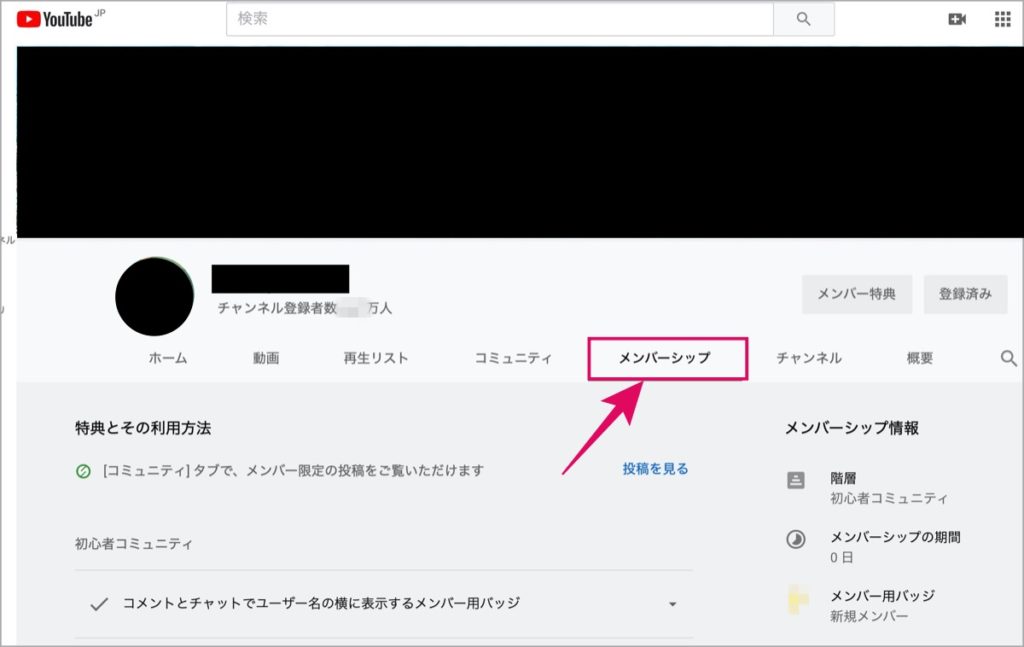Click the メンバーシップの期間 label
1024x647 pixels.
click(x=895, y=537)
